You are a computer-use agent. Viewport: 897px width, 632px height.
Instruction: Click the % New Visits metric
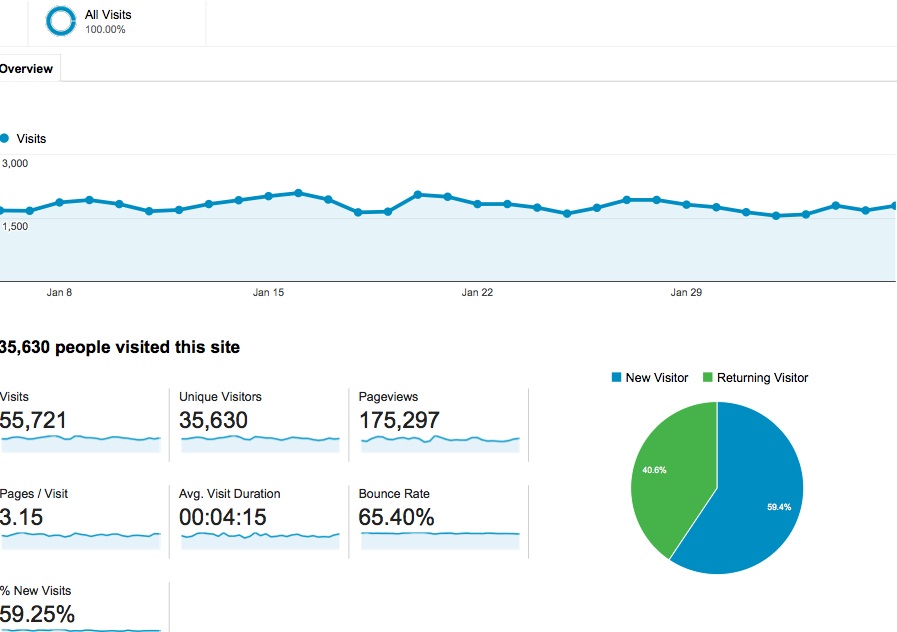(x=37, y=614)
